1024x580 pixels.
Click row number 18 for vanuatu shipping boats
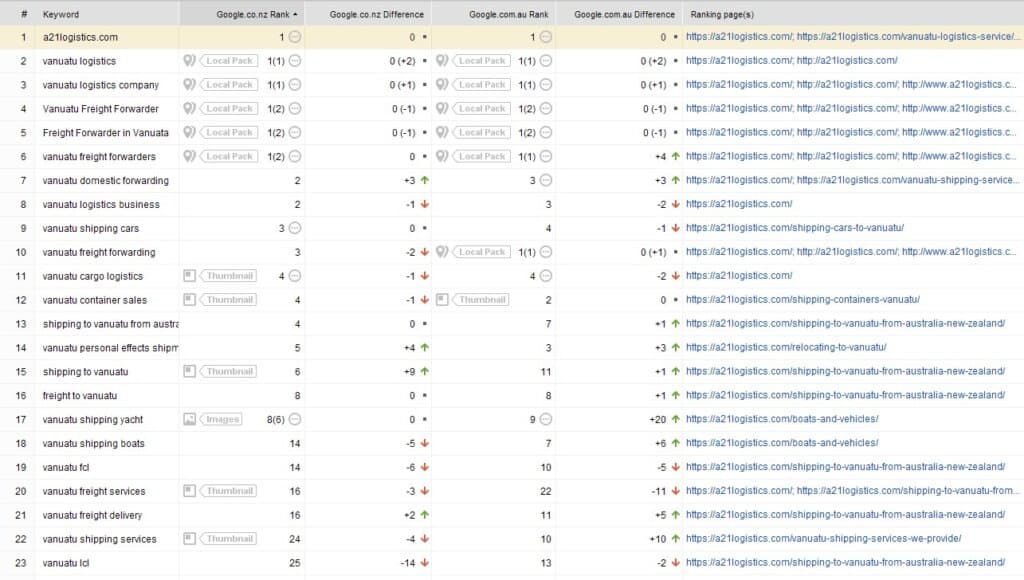21,443
